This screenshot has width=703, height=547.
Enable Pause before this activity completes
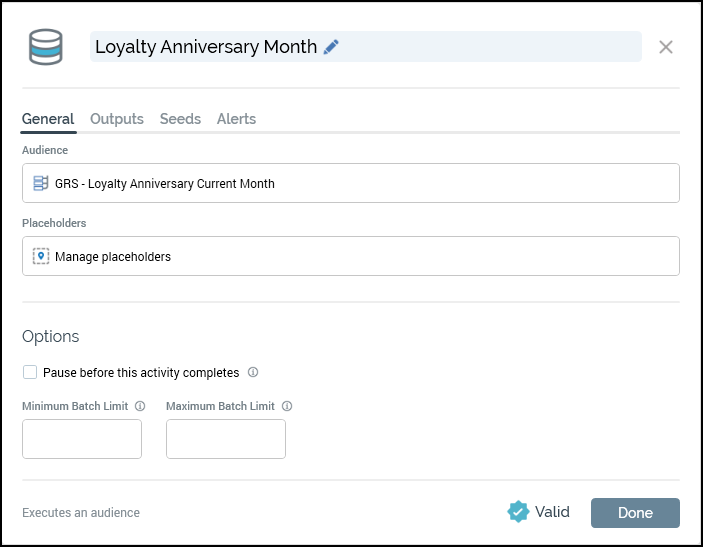pyautogui.click(x=31, y=373)
